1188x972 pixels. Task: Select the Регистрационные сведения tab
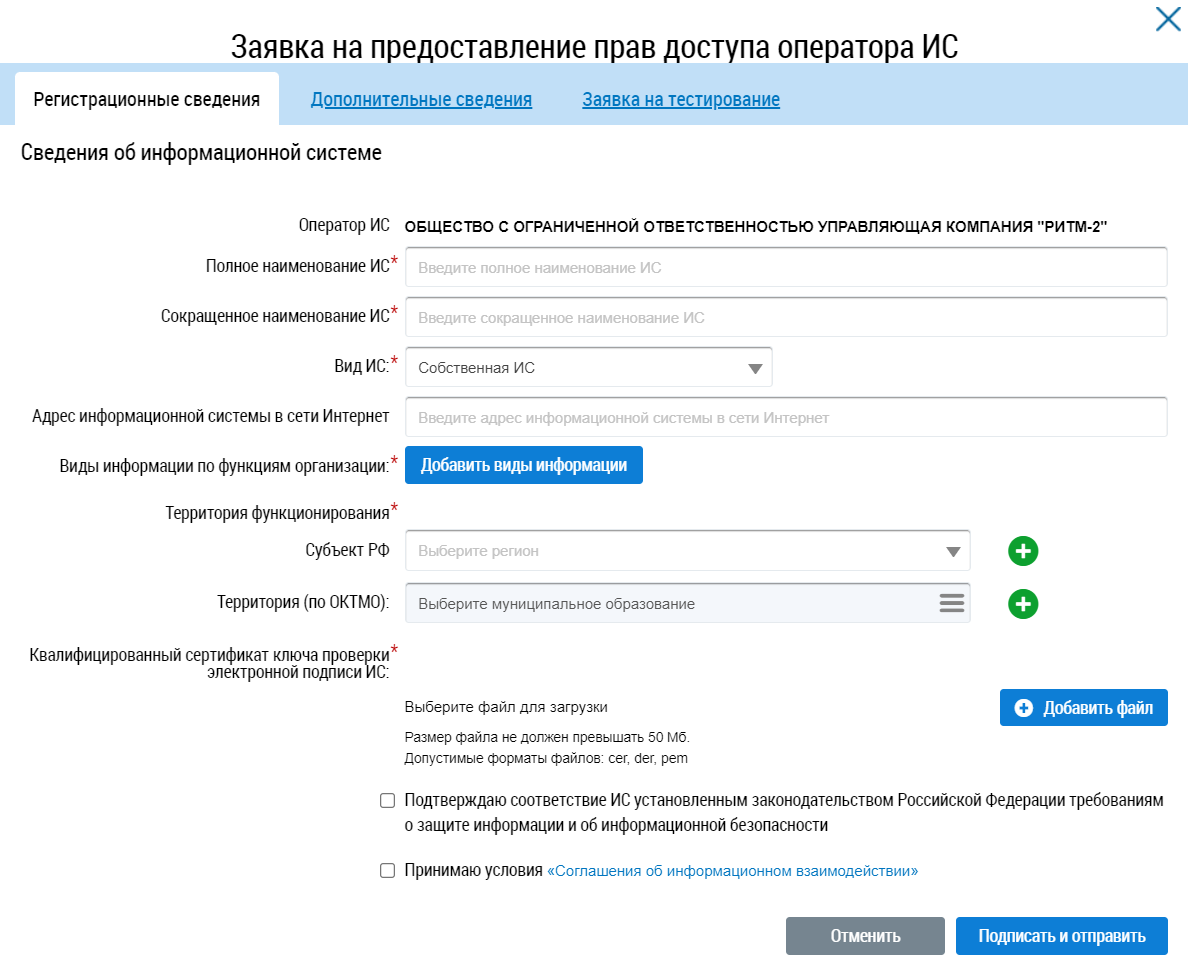[147, 100]
